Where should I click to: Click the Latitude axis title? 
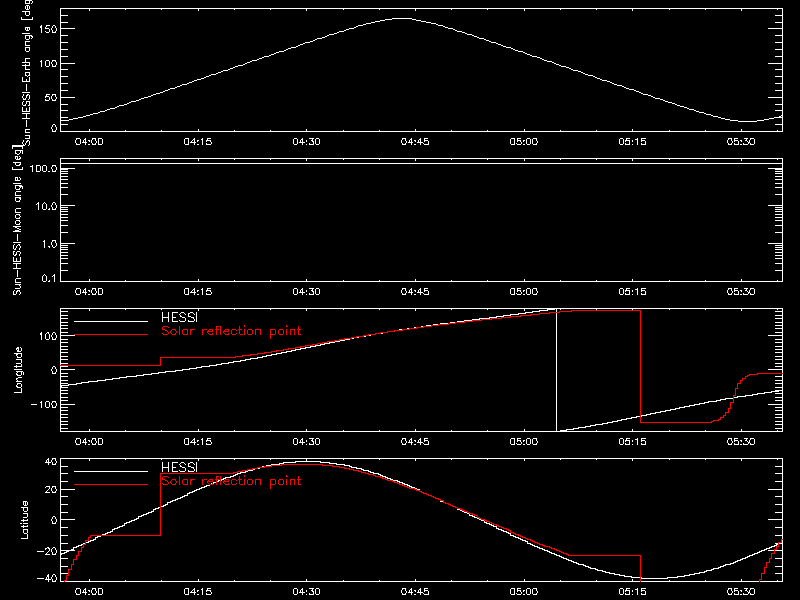click(24, 520)
